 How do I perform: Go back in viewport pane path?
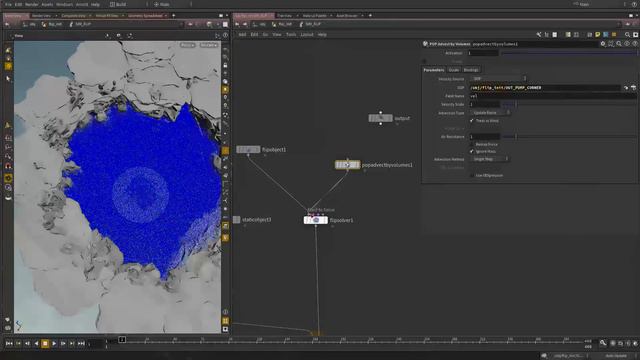8,24
